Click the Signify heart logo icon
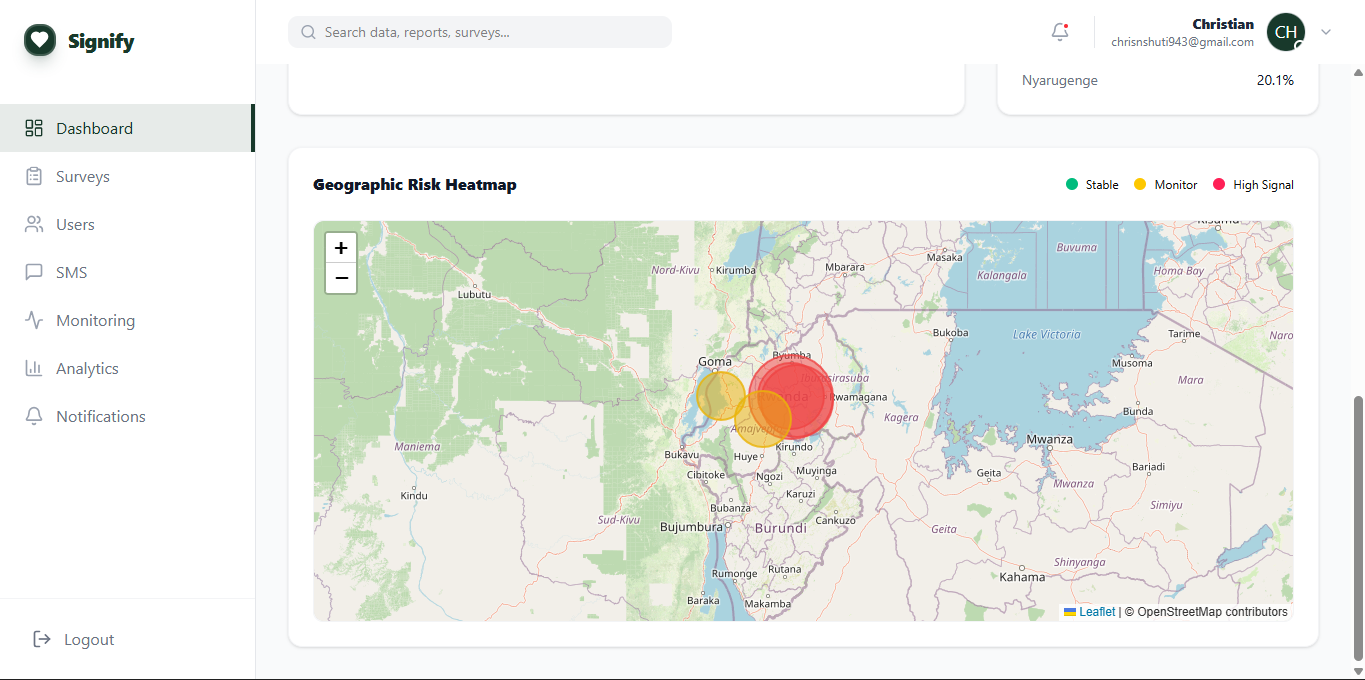 (40, 40)
